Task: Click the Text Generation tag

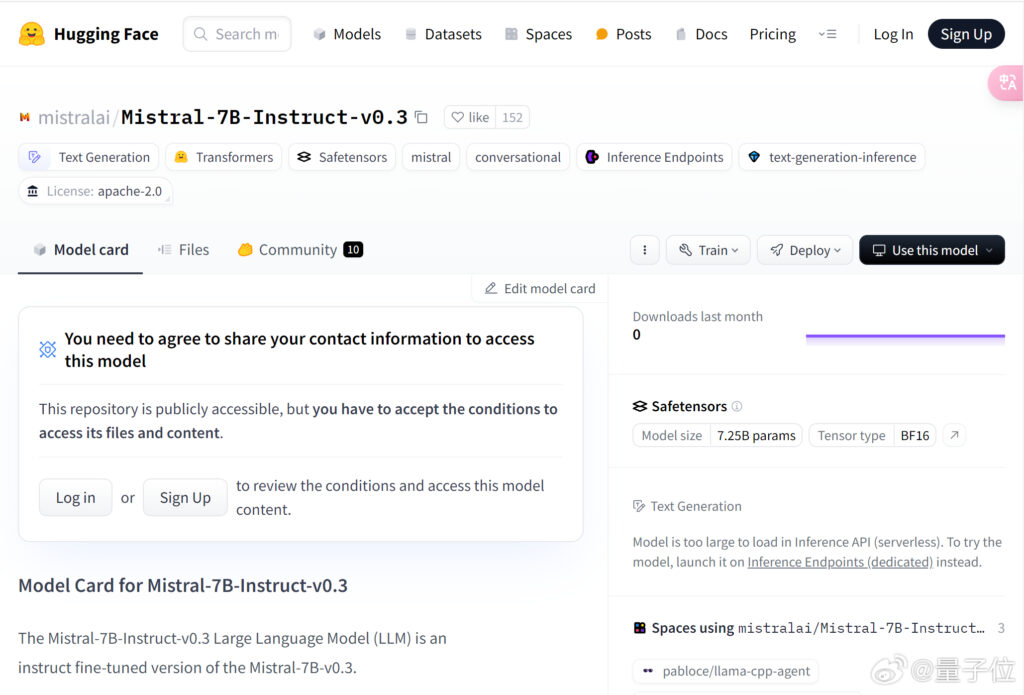Action: point(88,157)
